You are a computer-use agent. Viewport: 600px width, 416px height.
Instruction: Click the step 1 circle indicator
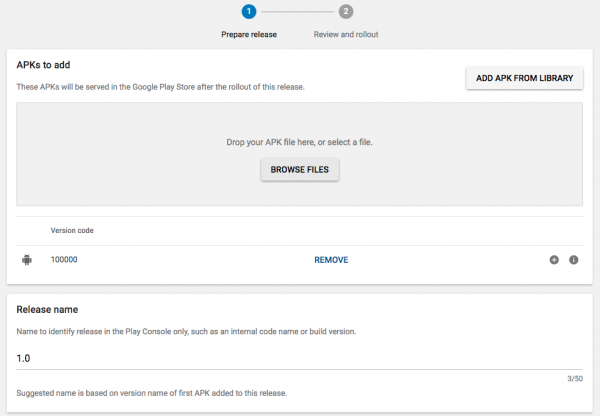click(249, 12)
